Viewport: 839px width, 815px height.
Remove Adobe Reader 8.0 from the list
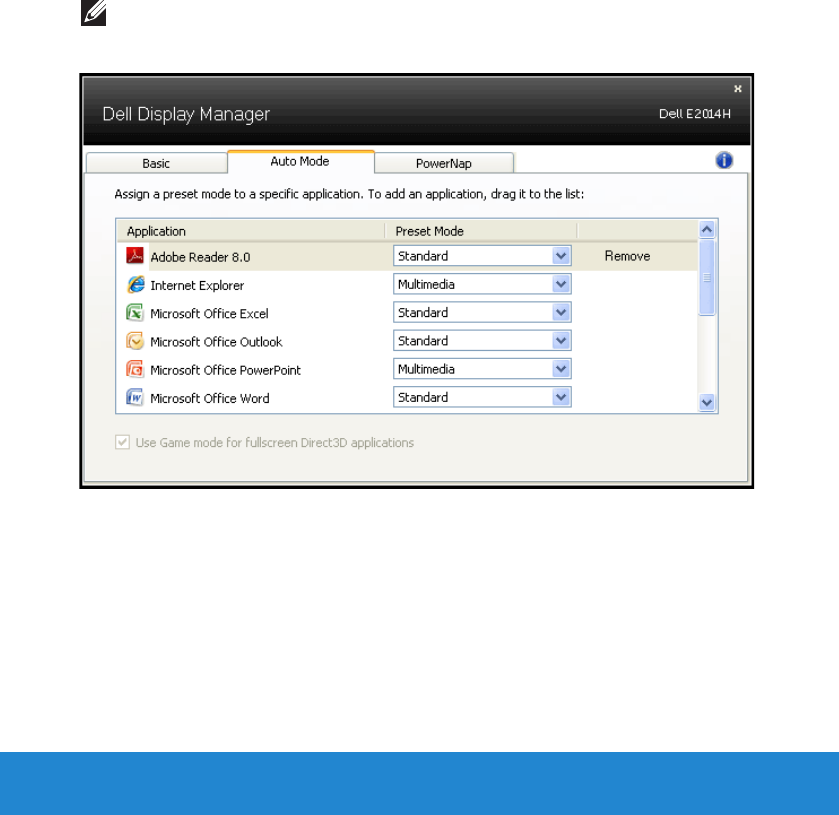627,256
